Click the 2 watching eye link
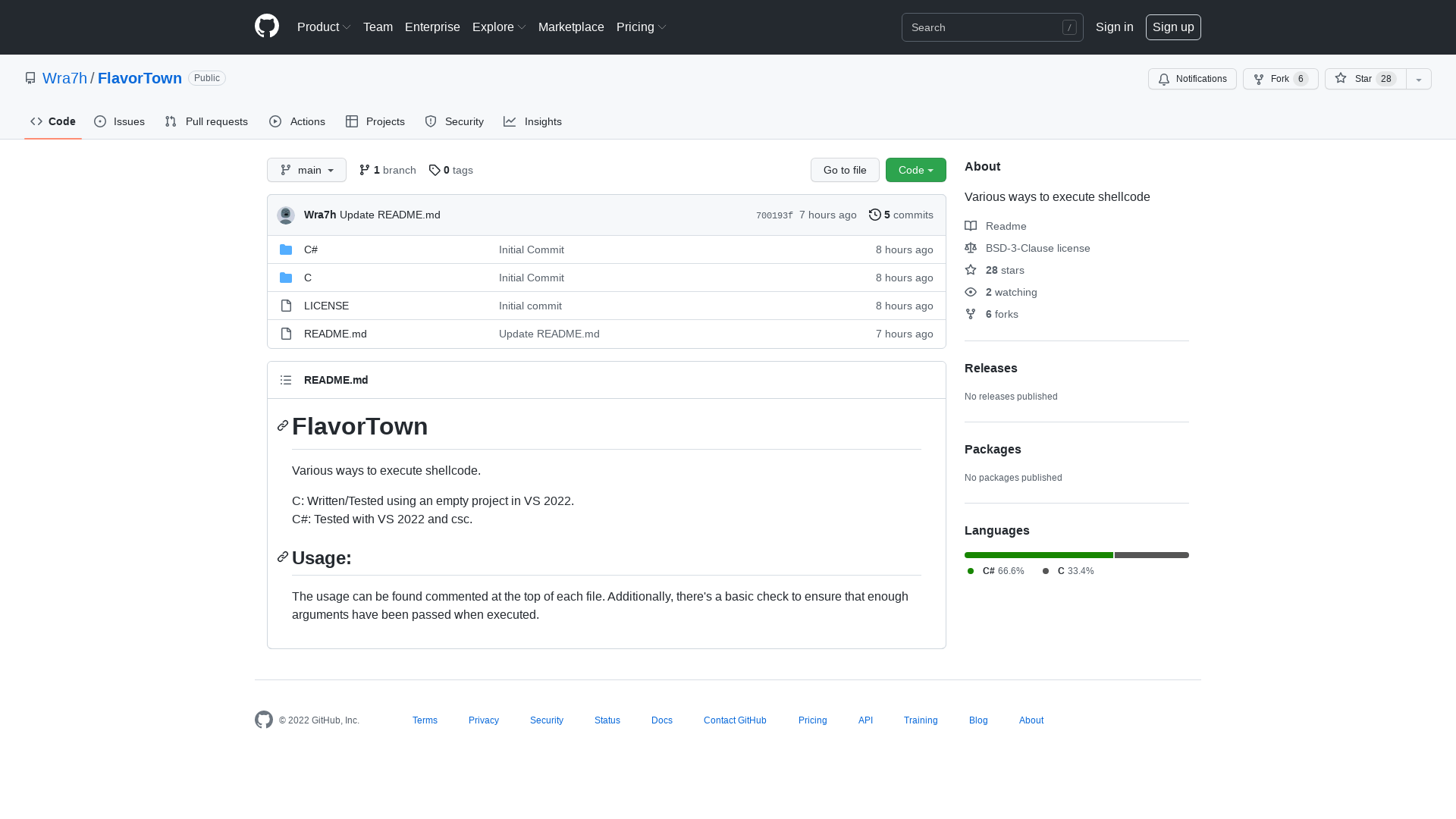The width and height of the screenshot is (1456, 819). tap(1002, 292)
